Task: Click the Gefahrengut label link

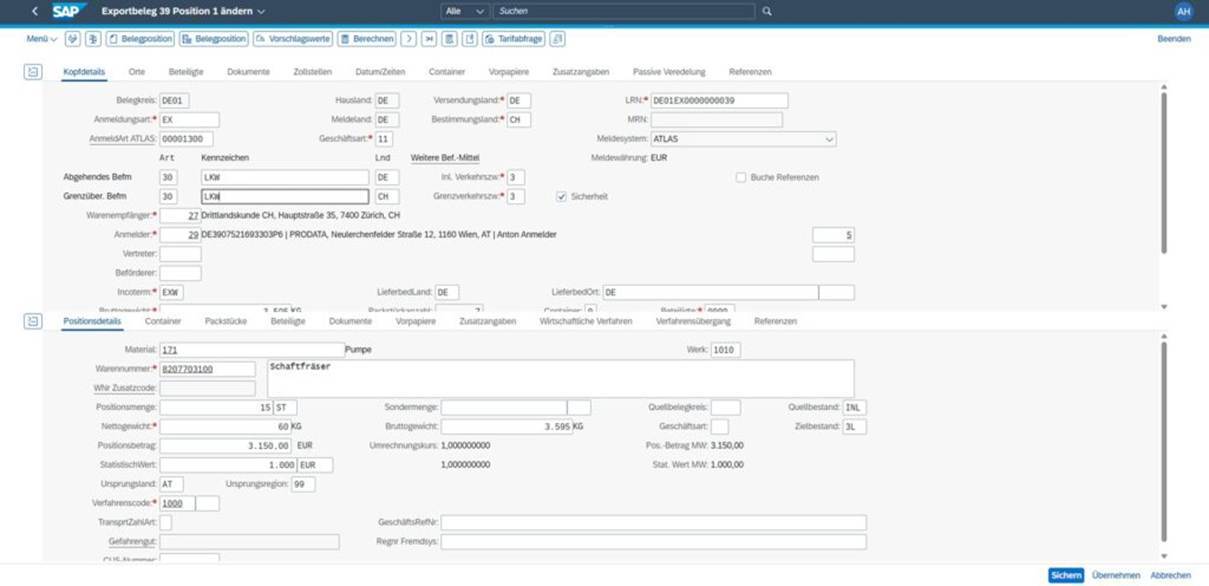Action: pos(132,541)
